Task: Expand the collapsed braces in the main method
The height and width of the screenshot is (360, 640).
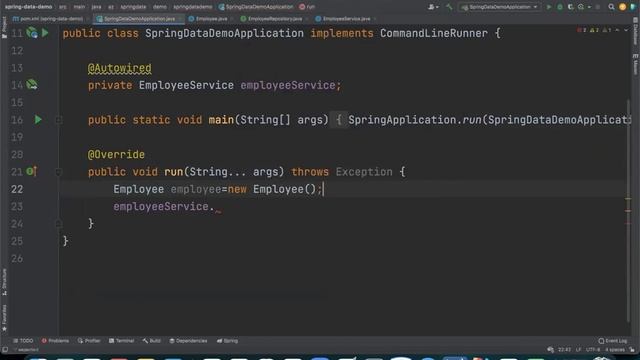Action: pyautogui.click(x=338, y=120)
